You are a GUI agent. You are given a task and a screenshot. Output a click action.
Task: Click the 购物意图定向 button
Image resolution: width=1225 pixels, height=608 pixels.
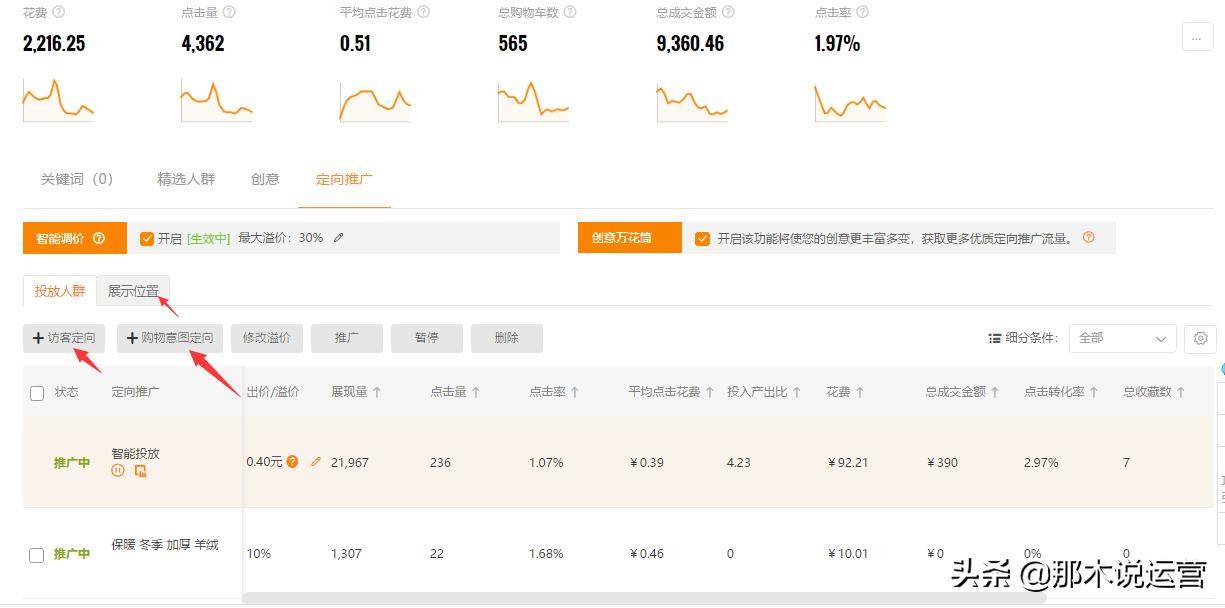pos(168,338)
